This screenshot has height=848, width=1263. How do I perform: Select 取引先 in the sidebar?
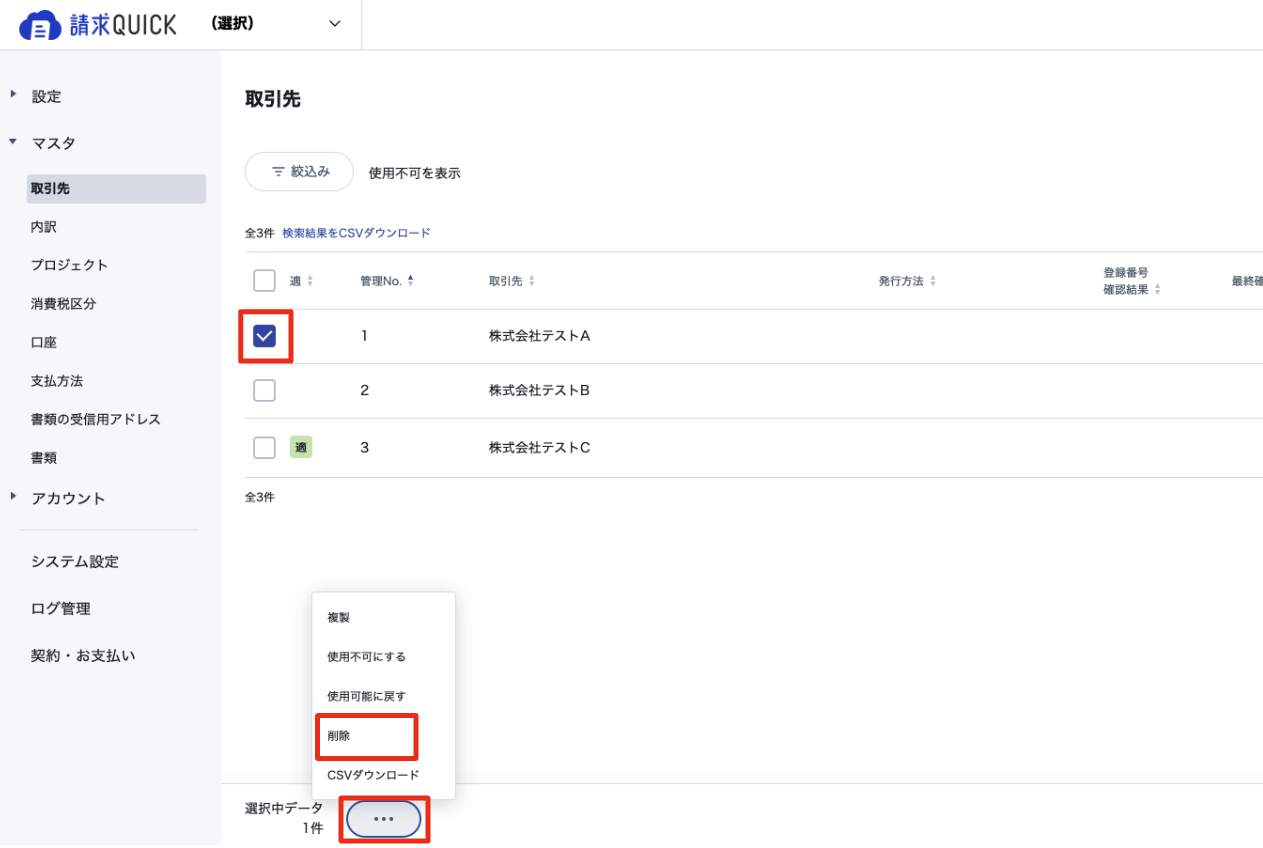pyautogui.click(x=116, y=188)
